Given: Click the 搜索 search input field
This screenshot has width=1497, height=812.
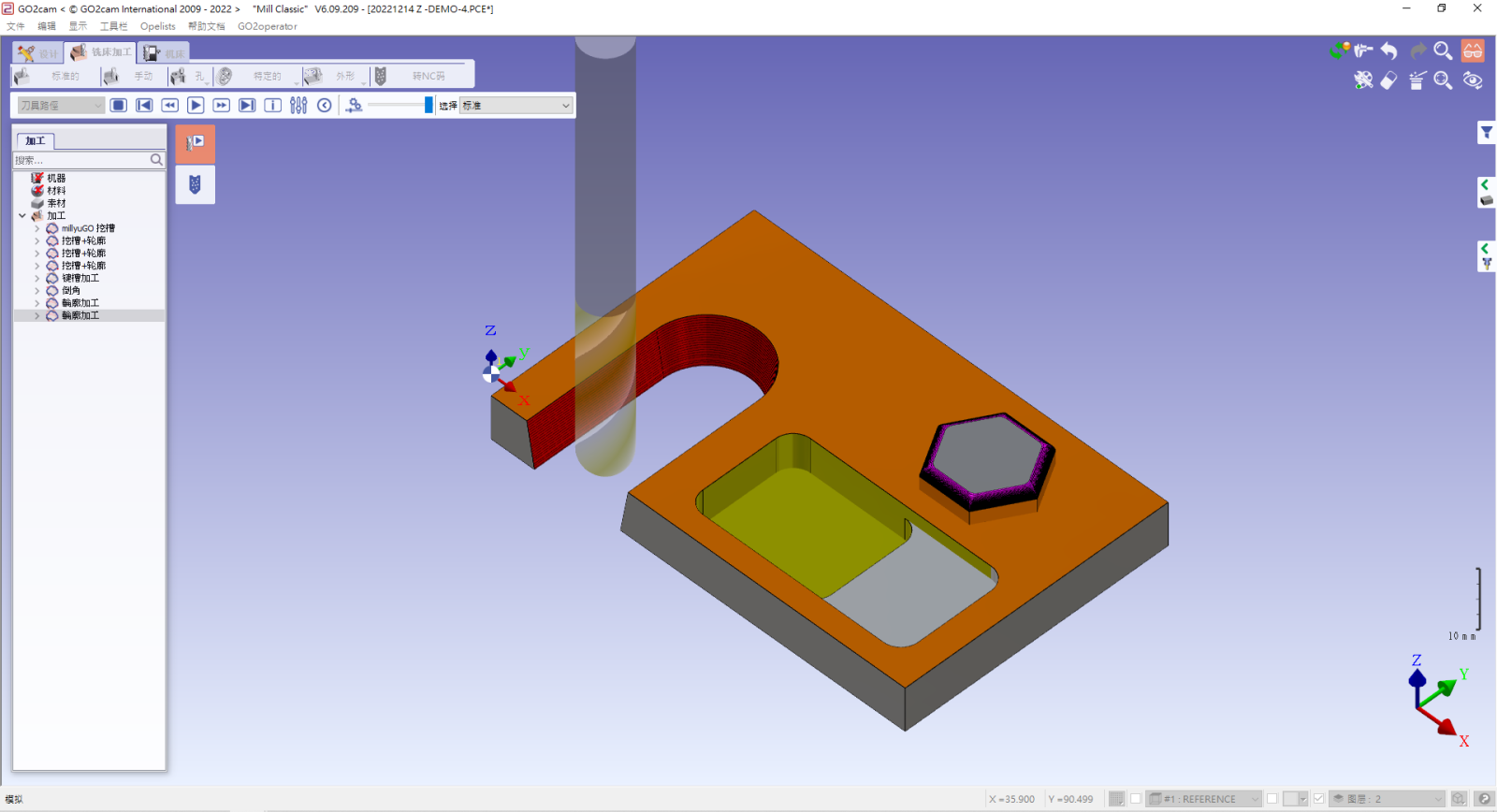Looking at the screenshot, I should point(82,160).
